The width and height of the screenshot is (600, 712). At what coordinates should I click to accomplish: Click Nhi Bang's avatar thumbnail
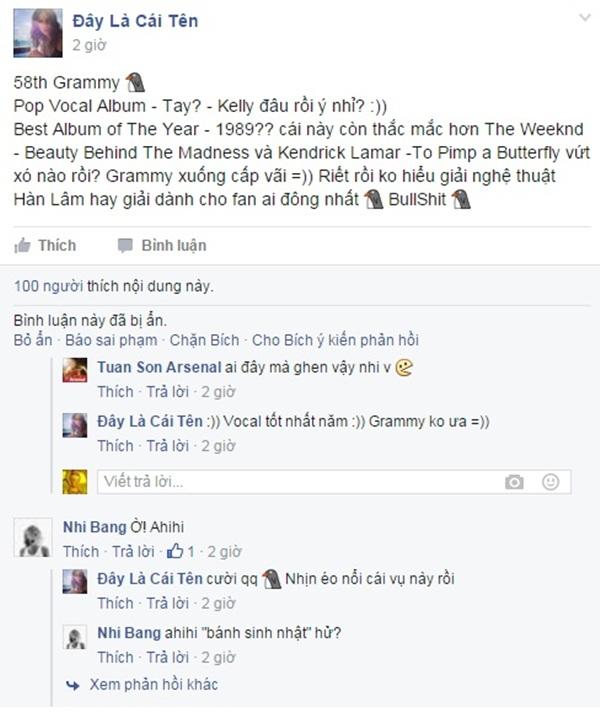(x=33, y=537)
